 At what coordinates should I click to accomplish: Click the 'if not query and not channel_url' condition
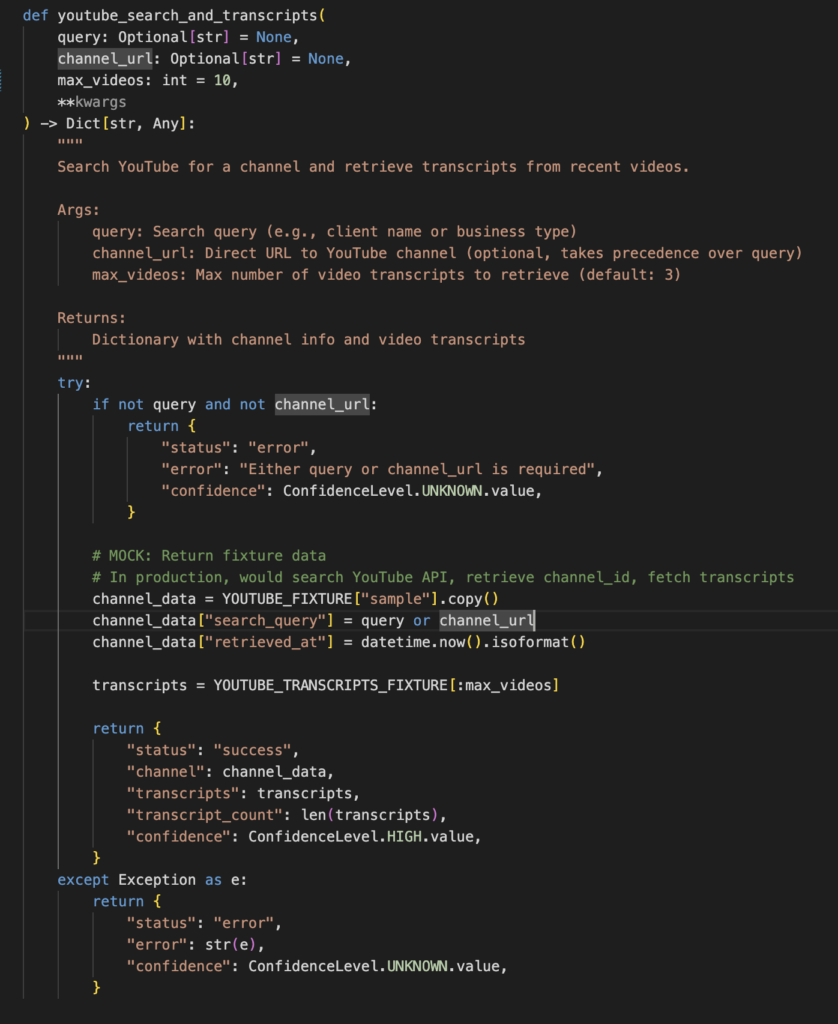pyautogui.click(x=235, y=404)
